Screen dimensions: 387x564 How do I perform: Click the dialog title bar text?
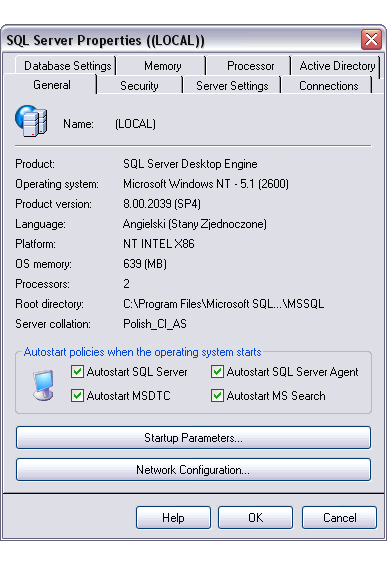click(x=105, y=40)
